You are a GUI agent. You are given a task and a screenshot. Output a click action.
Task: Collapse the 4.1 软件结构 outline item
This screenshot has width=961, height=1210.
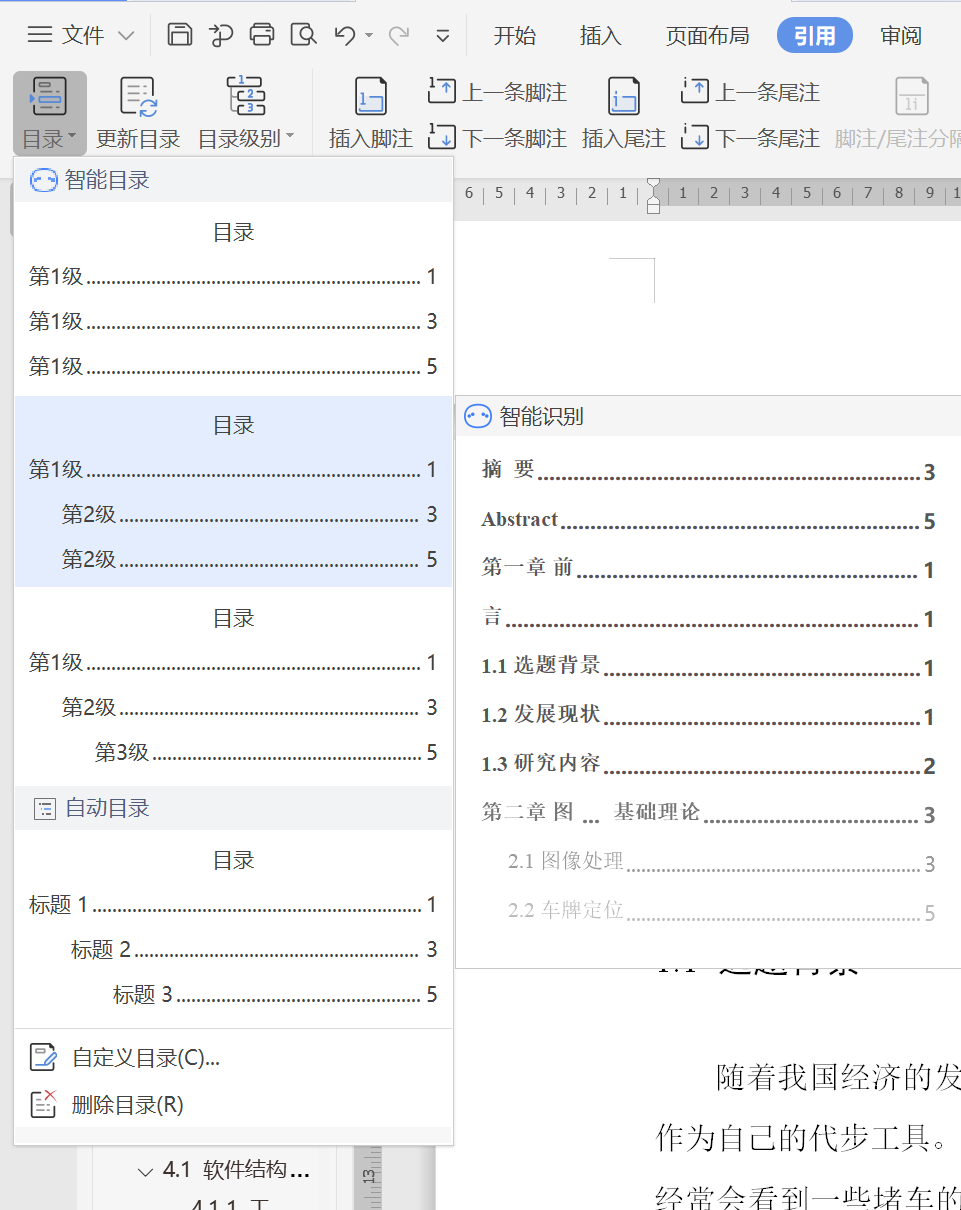(146, 1170)
